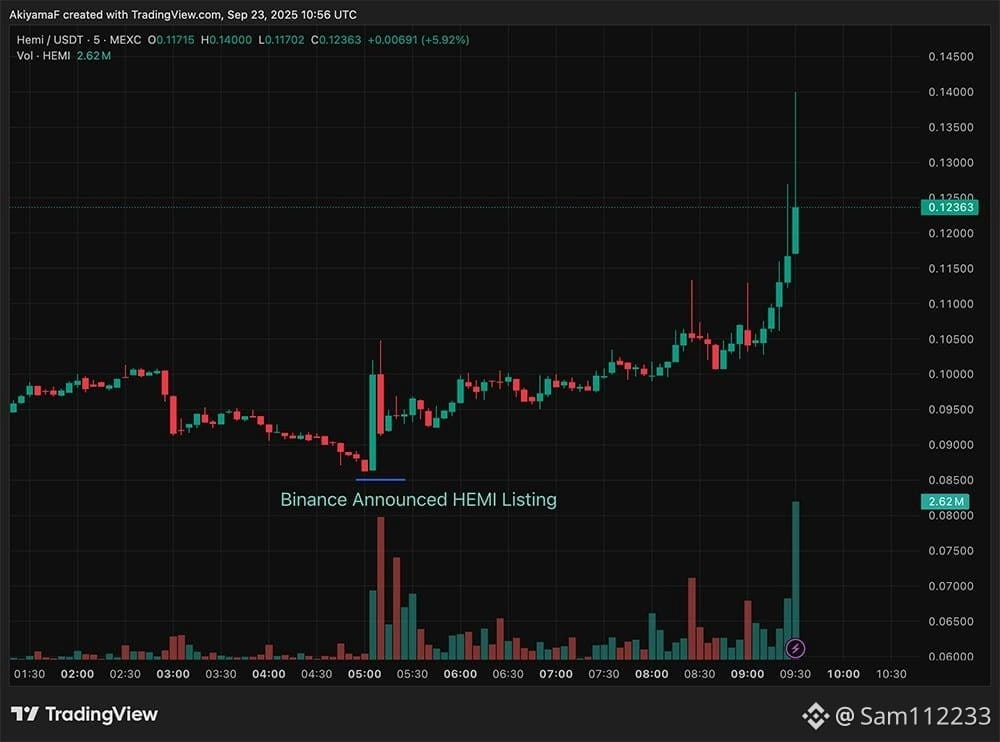Image resolution: width=1000 pixels, height=742 pixels.
Task: Click the 09:00 time axis label
Action: tap(747, 674)
